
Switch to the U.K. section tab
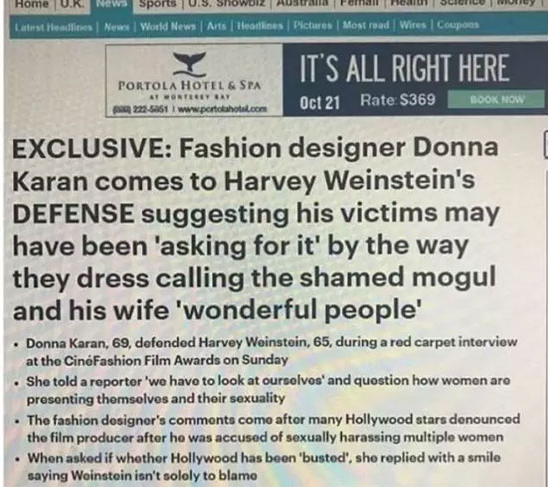coord(72,3)
